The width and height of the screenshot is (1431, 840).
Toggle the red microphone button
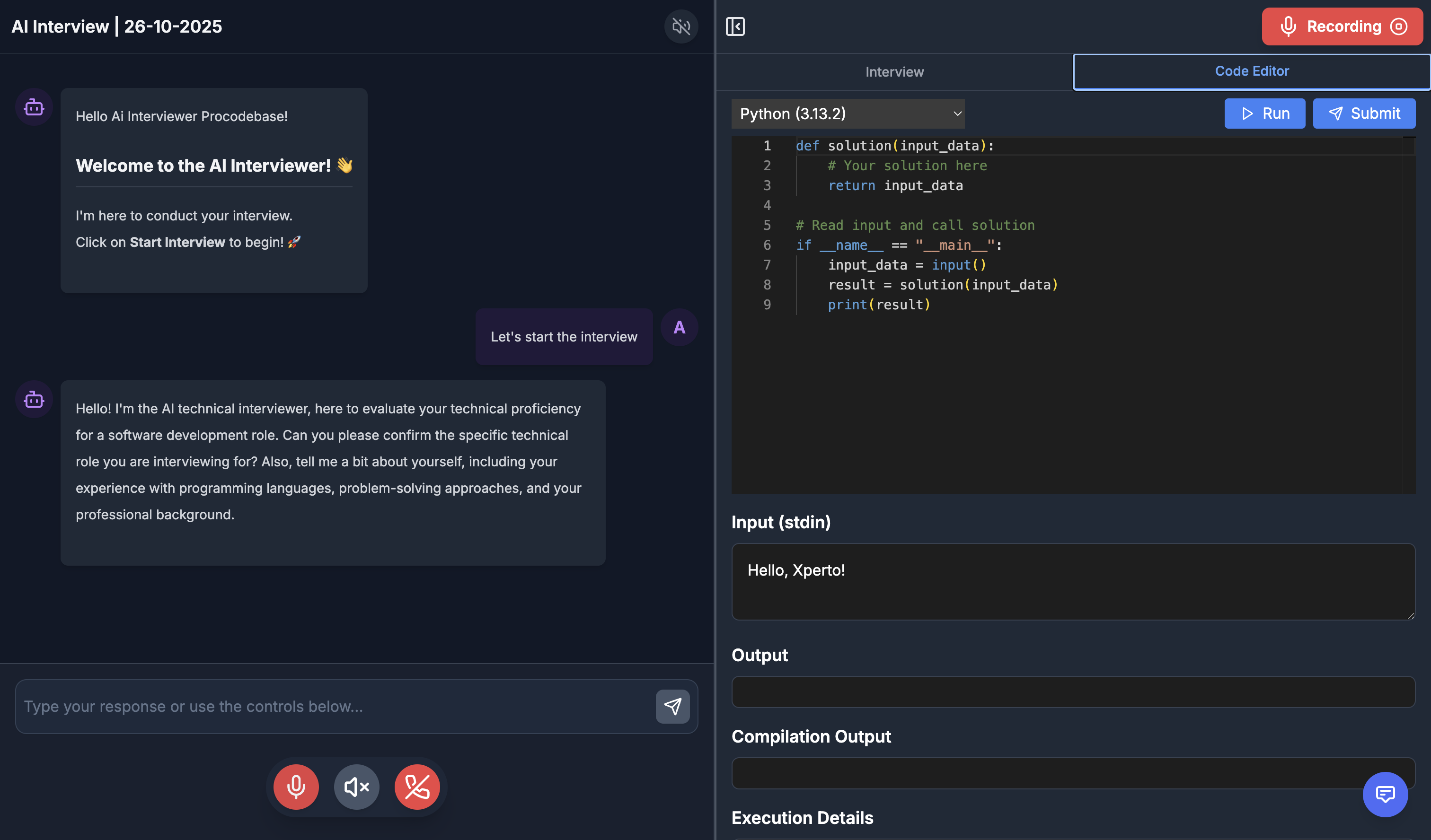click(296, 787)
